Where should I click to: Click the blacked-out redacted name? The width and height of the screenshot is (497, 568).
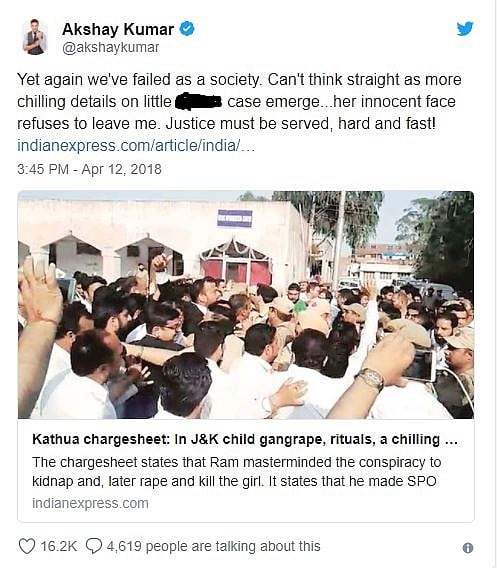coord(198,101)
